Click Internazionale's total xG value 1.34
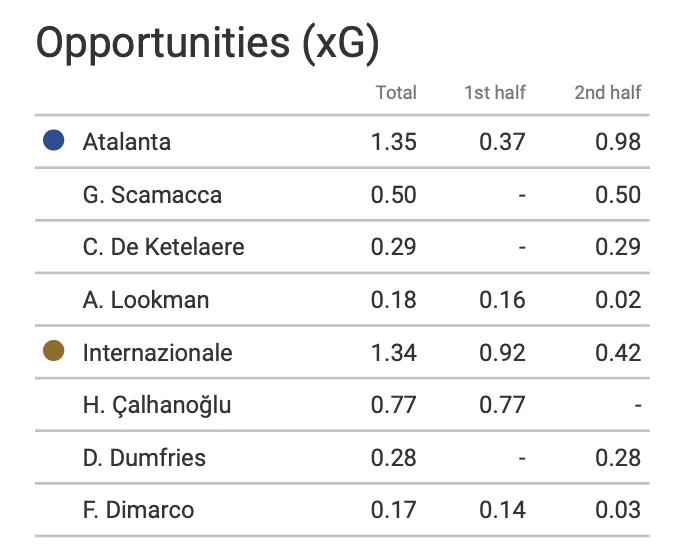This screenshot has height=556, width=676. 394,352
